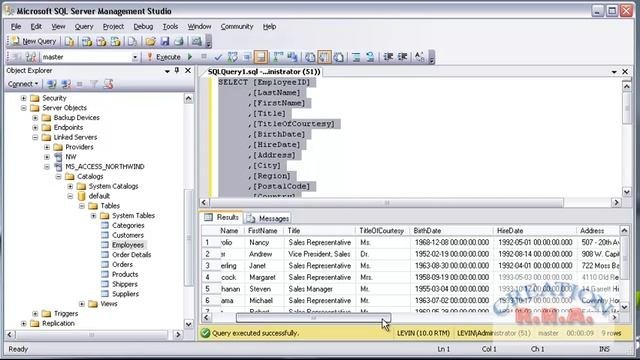640x360 pixels.
Task: Toggle Include Actual Execution Plan
Action: coord(278,57)
